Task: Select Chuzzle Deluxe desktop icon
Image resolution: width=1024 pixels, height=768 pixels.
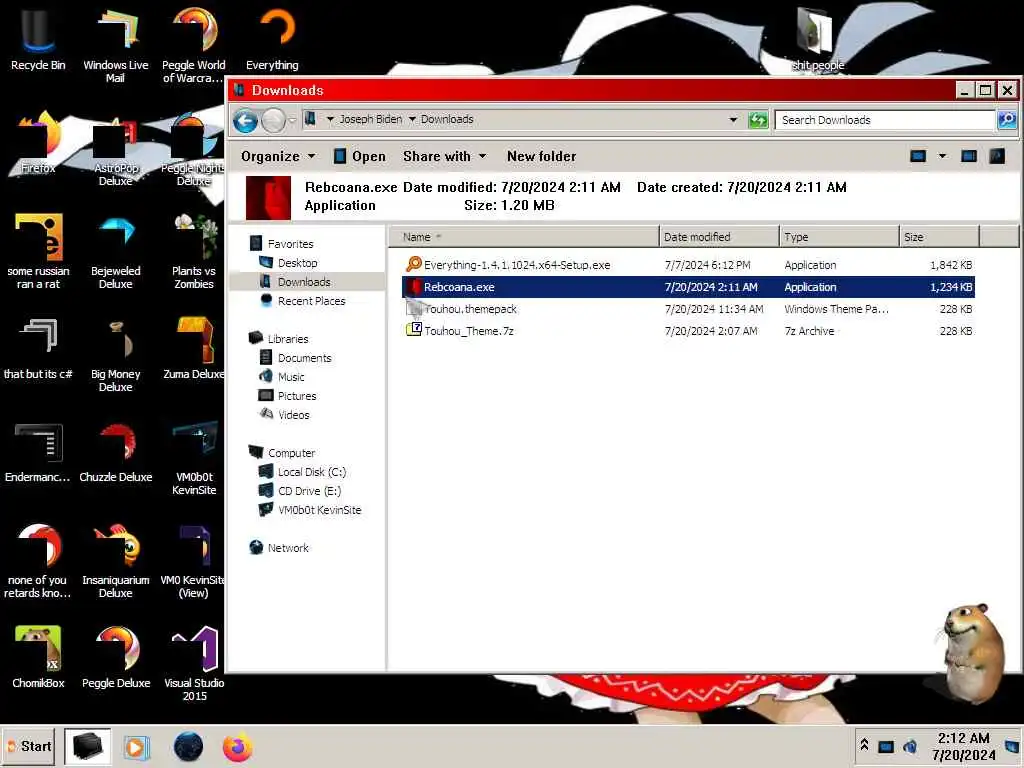Action: pos(116,453)
